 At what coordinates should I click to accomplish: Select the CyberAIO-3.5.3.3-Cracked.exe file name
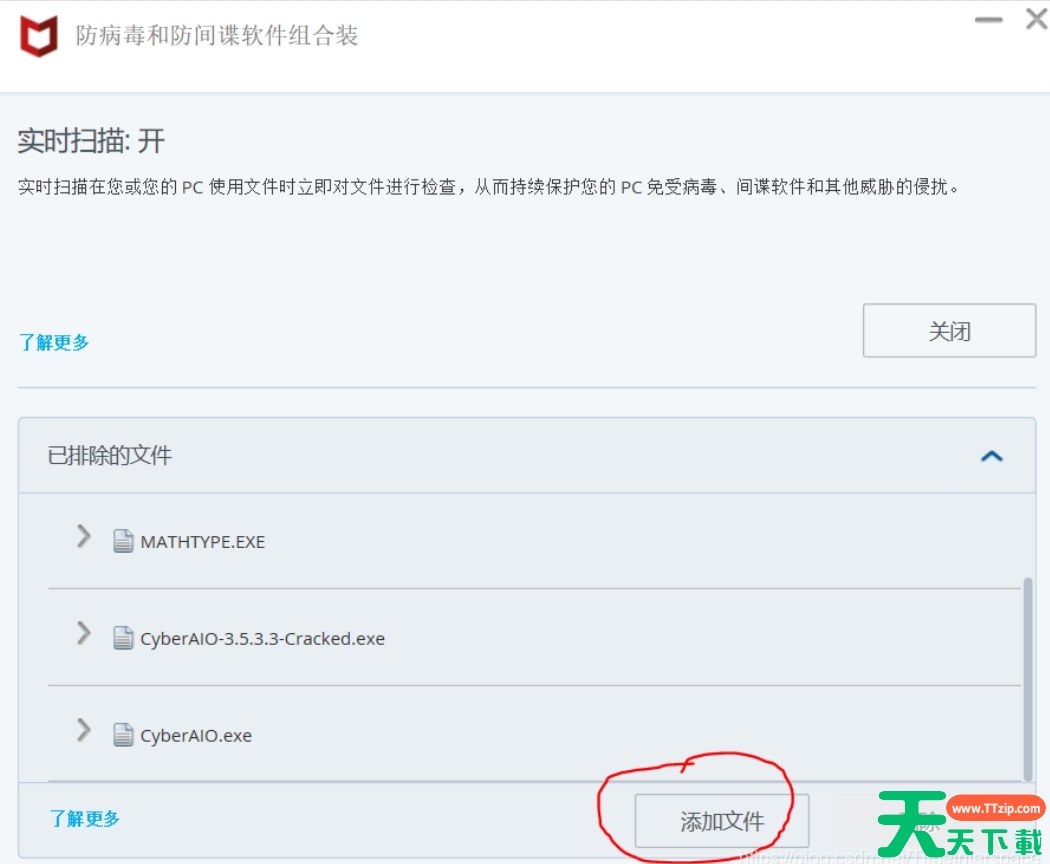[262, 638]
